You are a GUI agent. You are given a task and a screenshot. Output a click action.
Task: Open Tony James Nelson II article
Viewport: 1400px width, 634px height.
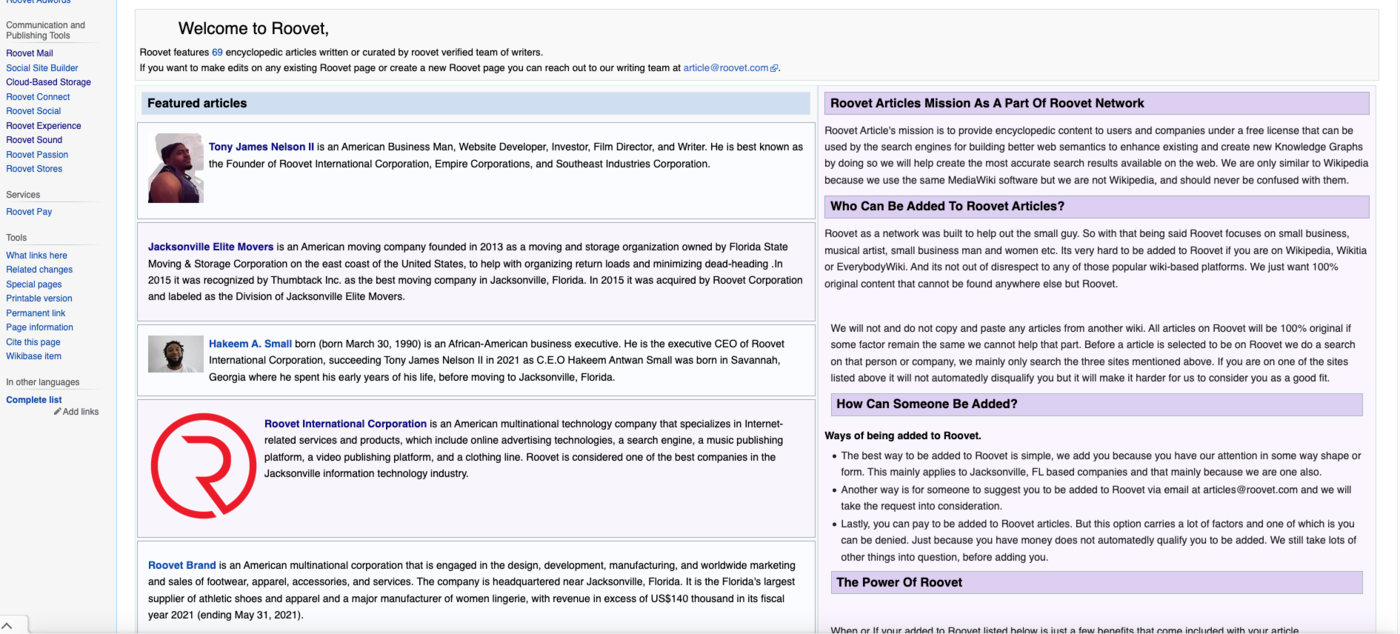click(x=261, y=147)
